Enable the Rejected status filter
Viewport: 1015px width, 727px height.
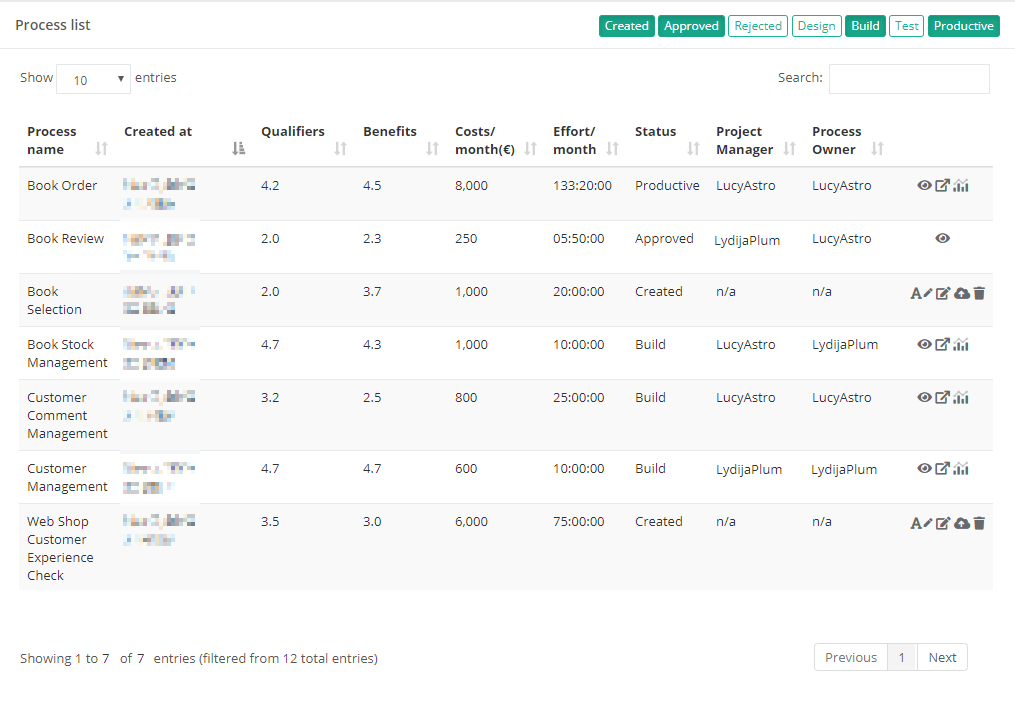coord(757,25)
